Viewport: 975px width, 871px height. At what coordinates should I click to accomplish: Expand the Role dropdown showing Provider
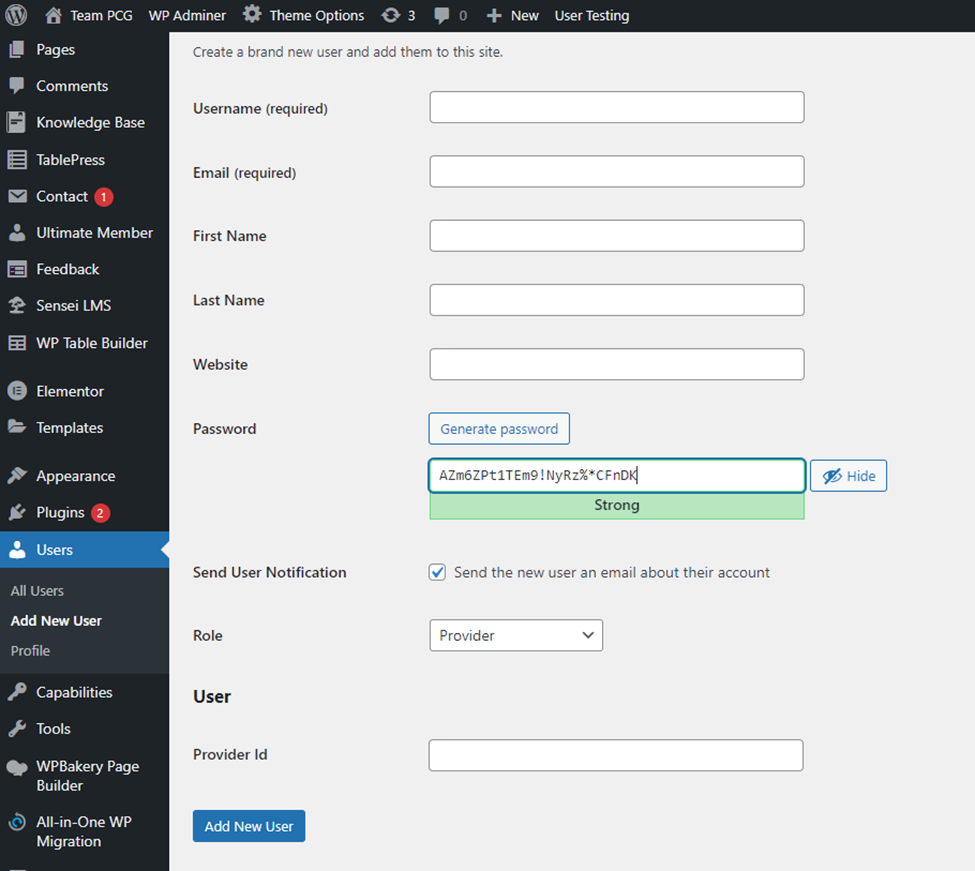pyautogui.click(x=515, y=636)
